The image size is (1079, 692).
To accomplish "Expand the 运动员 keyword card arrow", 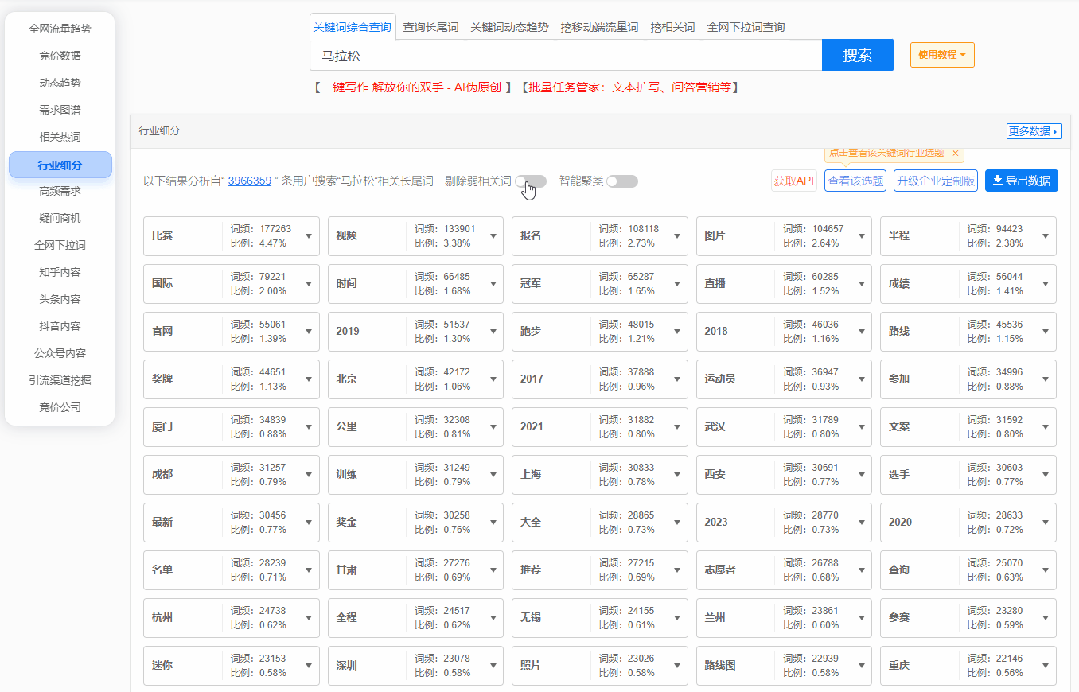I will [862, 380].
